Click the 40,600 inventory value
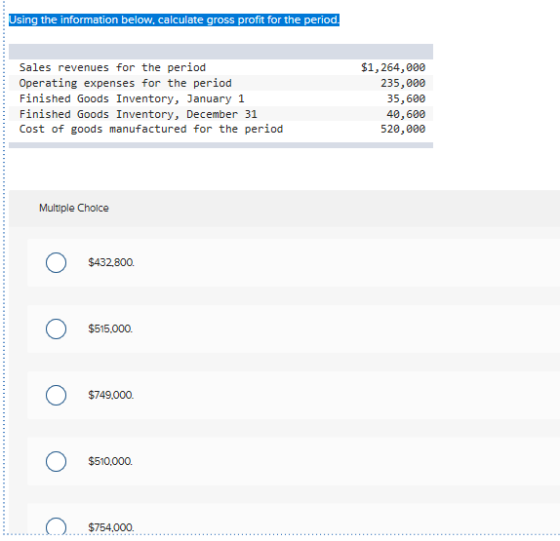The image size is (560, 541). click(406, 114)
